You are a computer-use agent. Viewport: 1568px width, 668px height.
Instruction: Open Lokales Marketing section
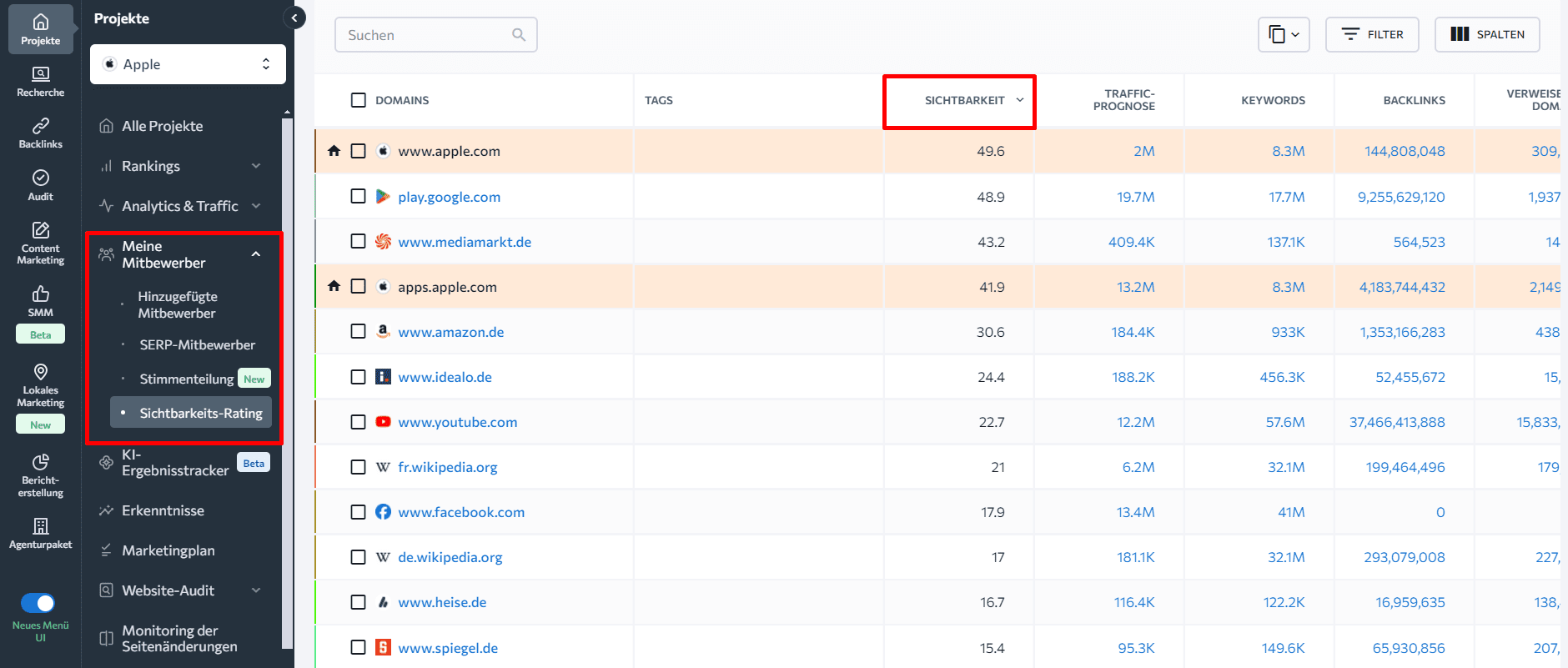pos(40,385)
